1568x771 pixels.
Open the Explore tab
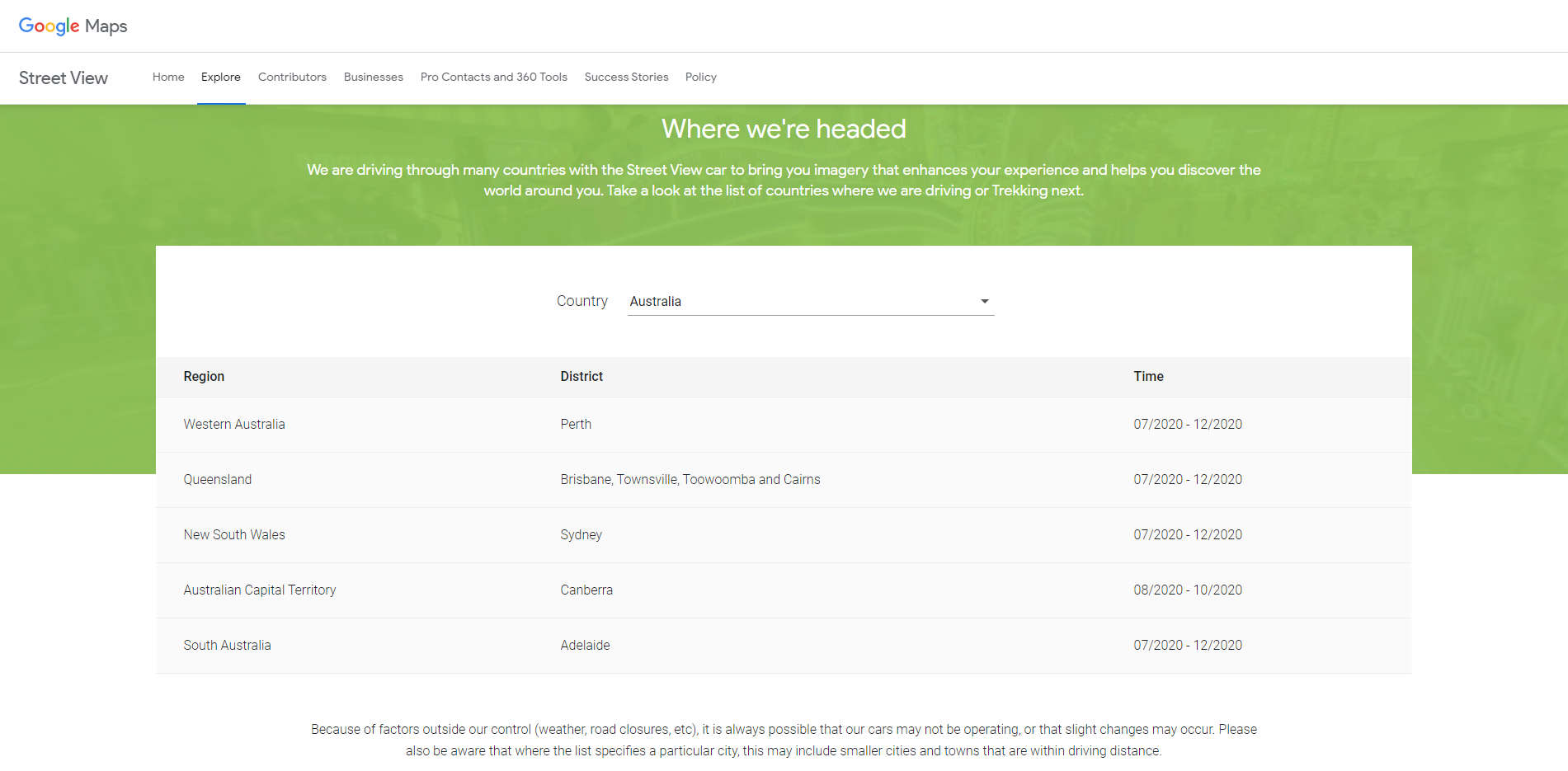tap(221, 77)
